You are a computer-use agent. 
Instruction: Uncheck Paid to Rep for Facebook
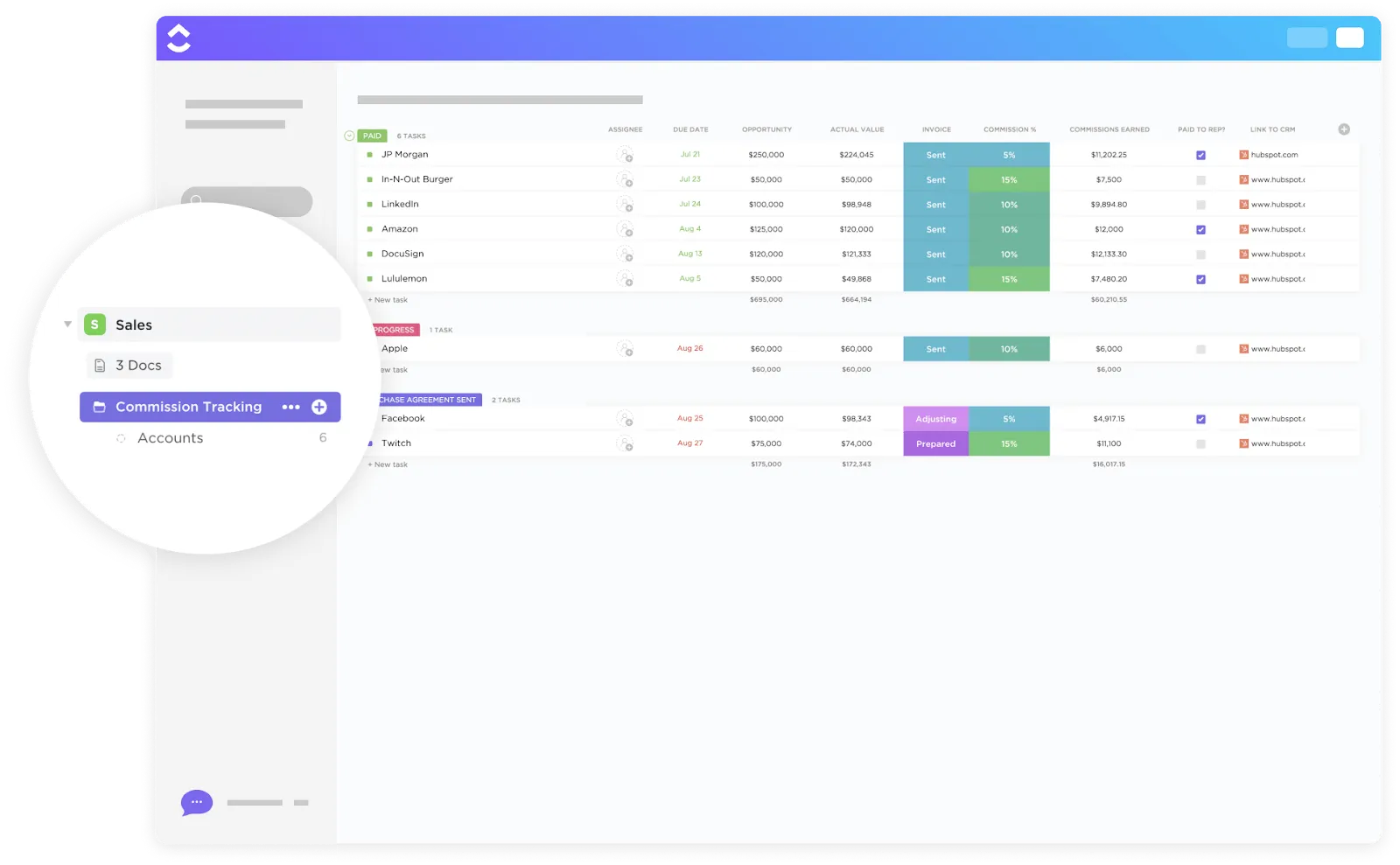(1200, 419)
